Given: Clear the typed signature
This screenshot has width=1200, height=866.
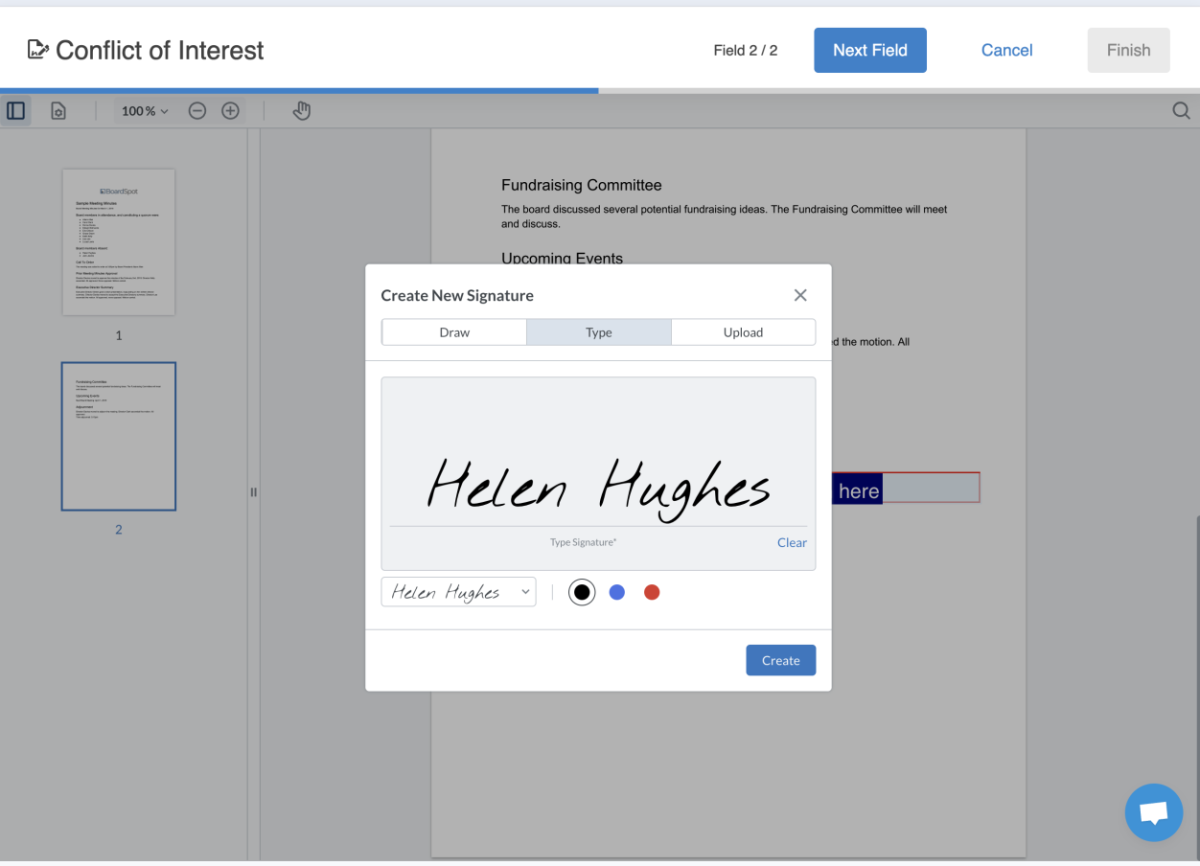Looking at the screenshot, I should pos(791,542).
